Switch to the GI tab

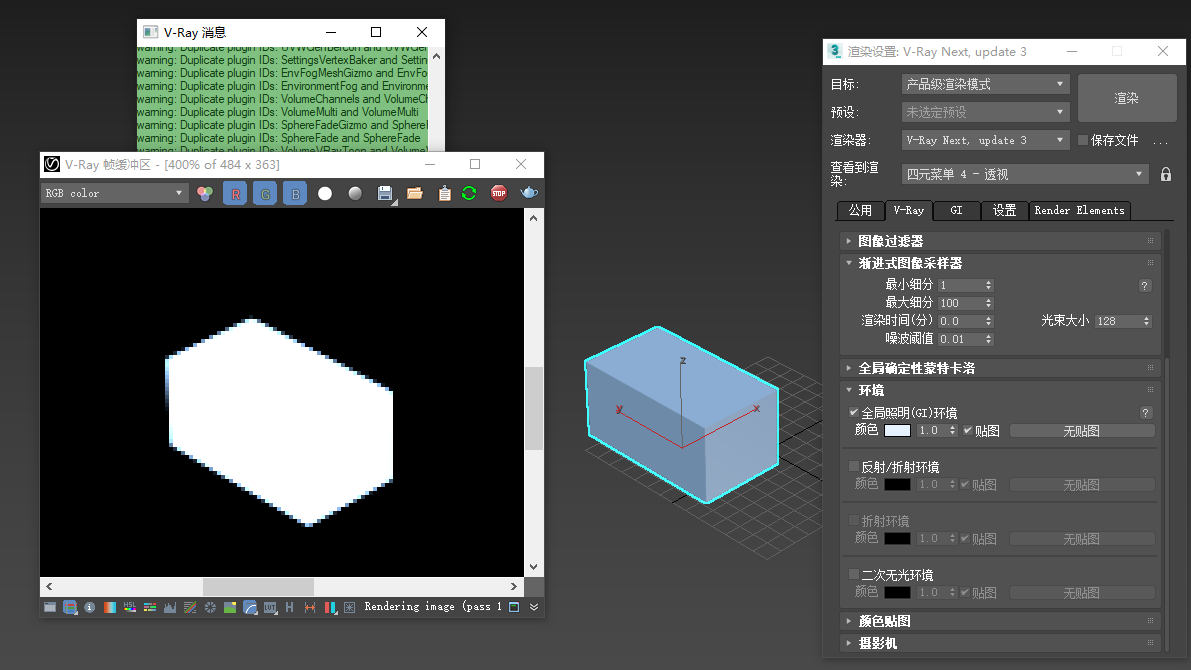(x=956, y=210)
